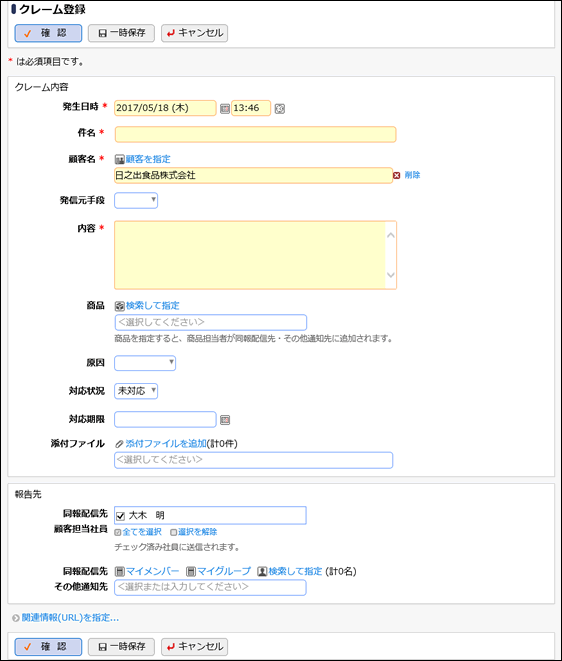This screenshot has width=562, height=661.
Task: Click the 商品 検索して指定 search icon
Action: point(120,306)
